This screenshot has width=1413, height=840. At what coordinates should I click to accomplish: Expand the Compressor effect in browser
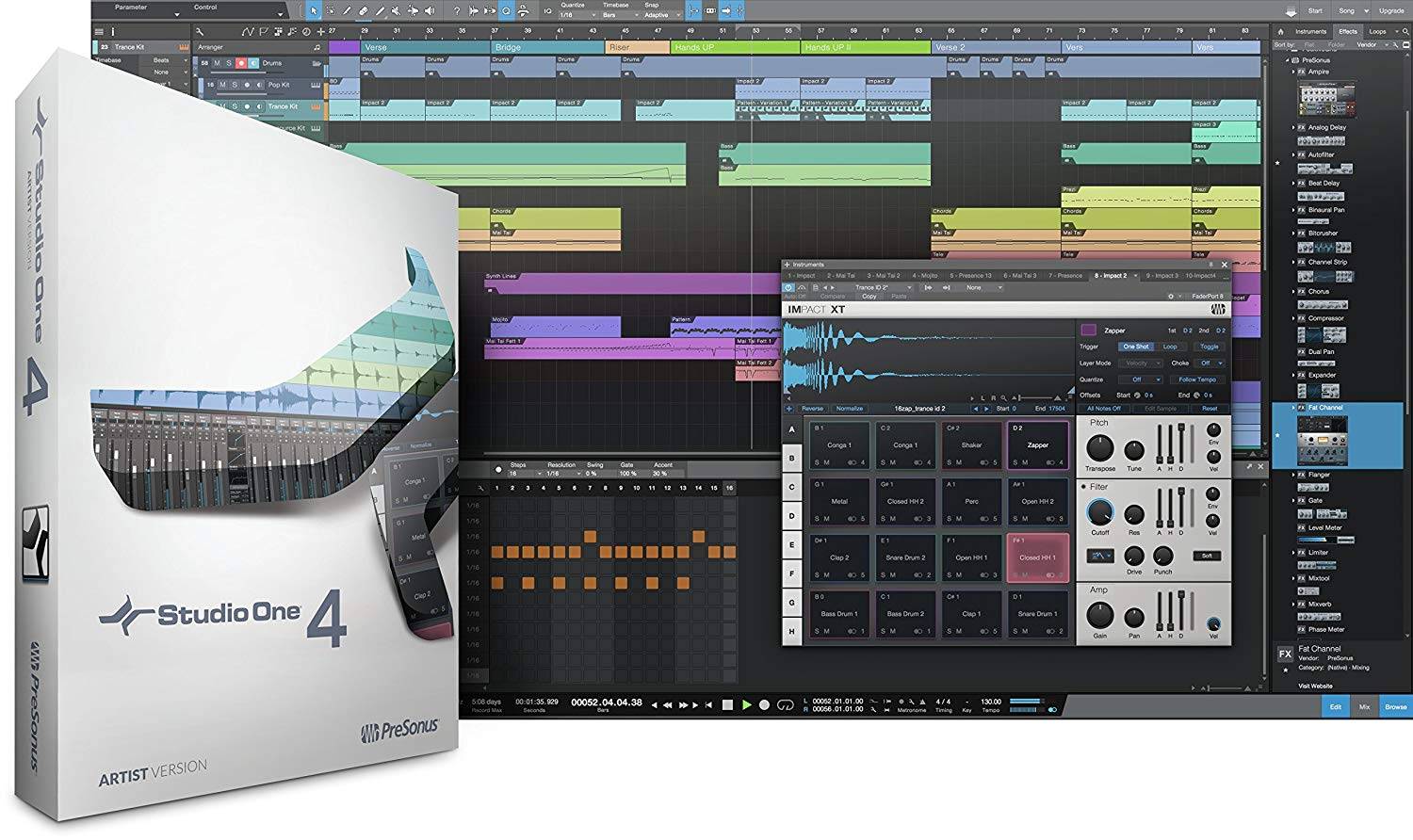(x=1293, y=318)
